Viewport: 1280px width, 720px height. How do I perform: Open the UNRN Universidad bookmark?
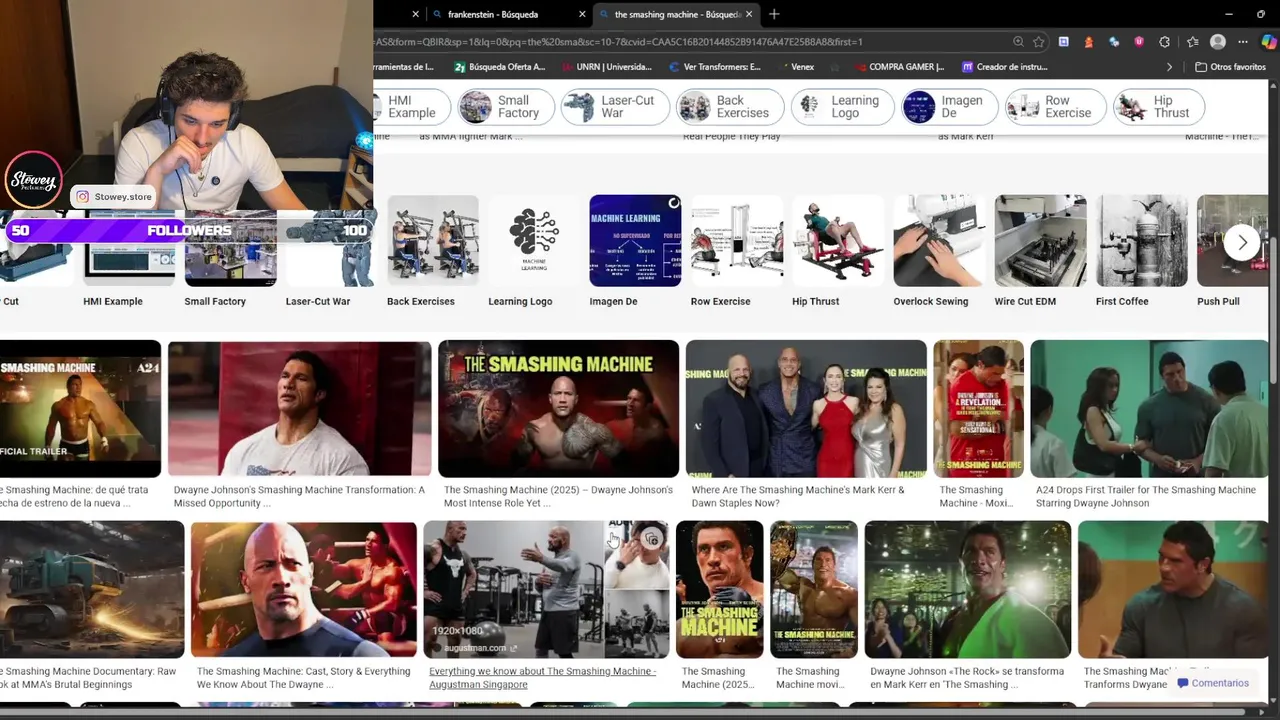(x=606, y=67)
